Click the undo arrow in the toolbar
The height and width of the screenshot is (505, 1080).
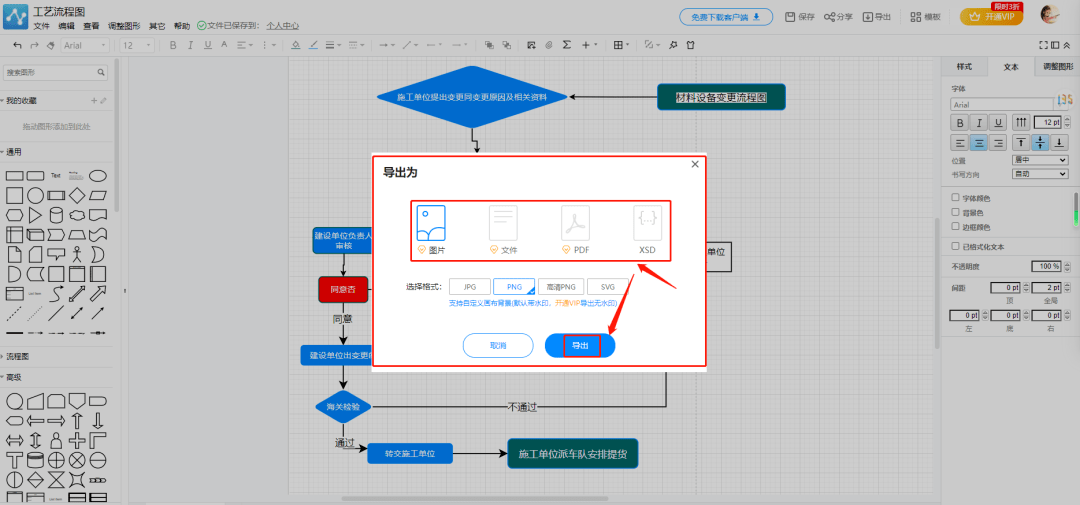click(x=17, y=45)
